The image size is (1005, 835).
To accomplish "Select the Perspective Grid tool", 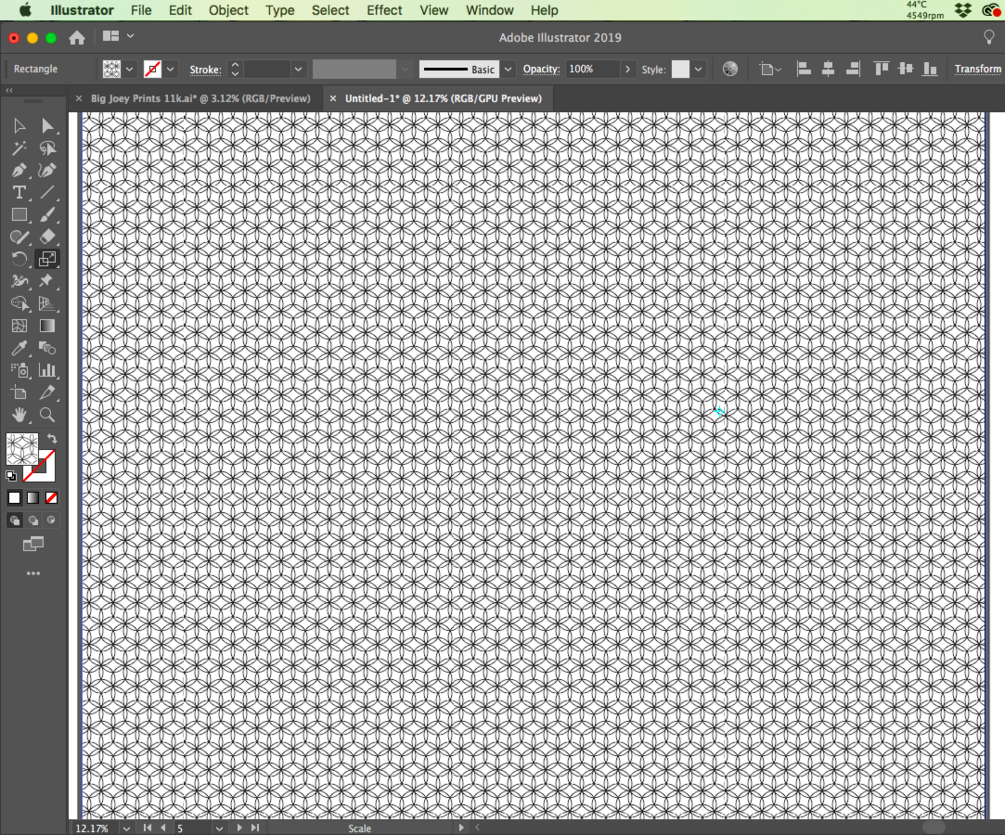I will point(47,304).
